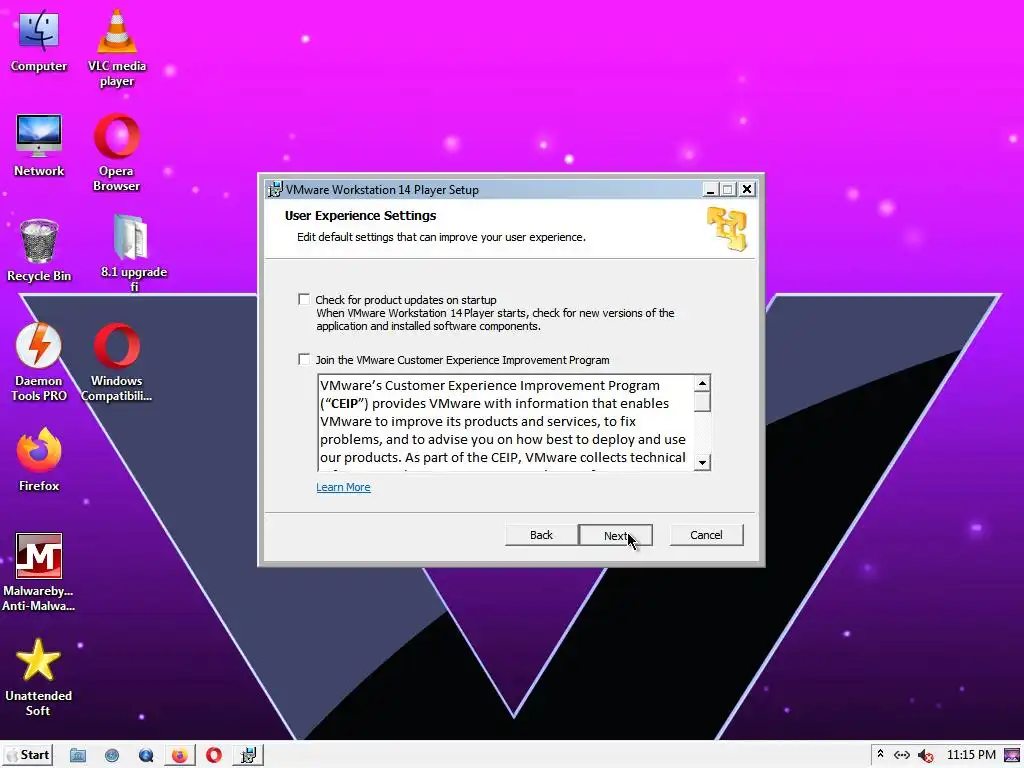Open the 8.1 upgrade folder icon
The width and height of the screenshot is (1024, 768).
(133, 252)
